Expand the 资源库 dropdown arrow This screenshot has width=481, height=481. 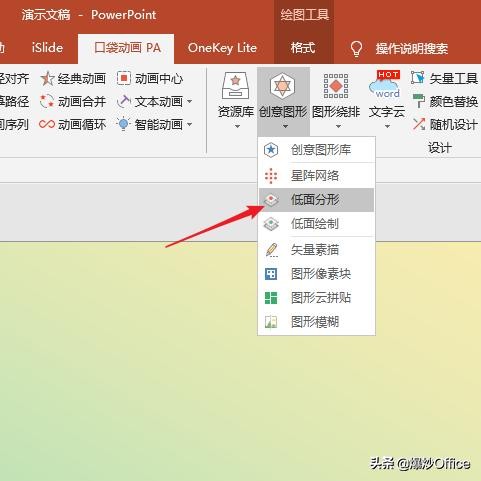(237, 127)
